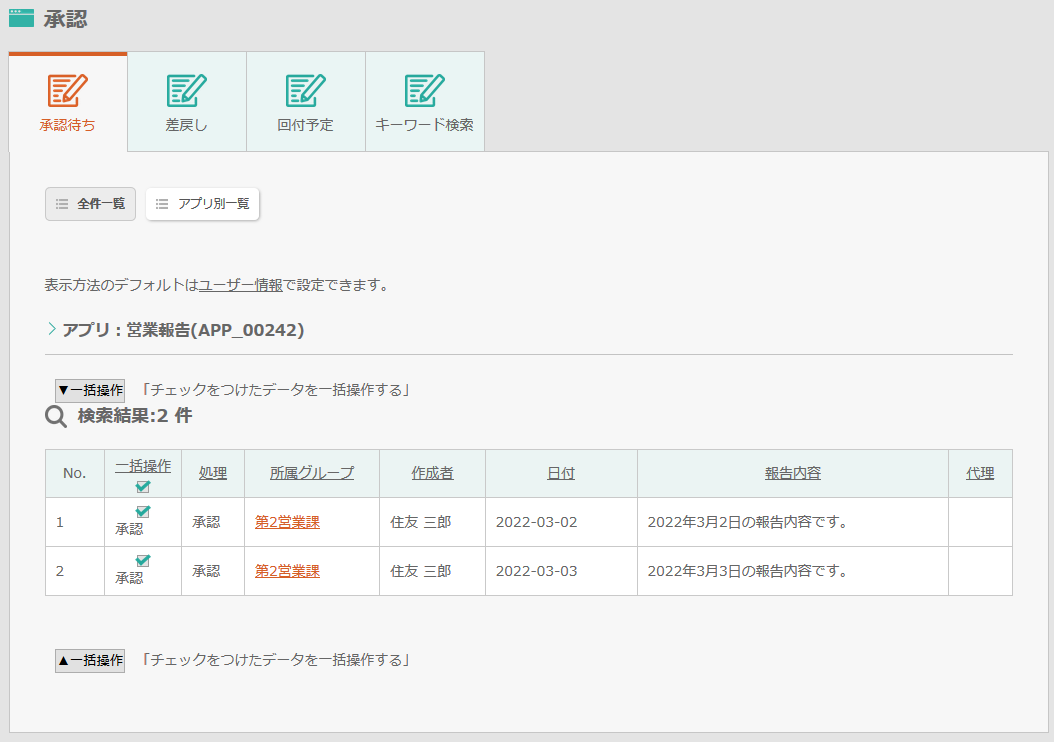
Task: Sort by the 一括操作 column header
Action: click(x=143, y=466)
